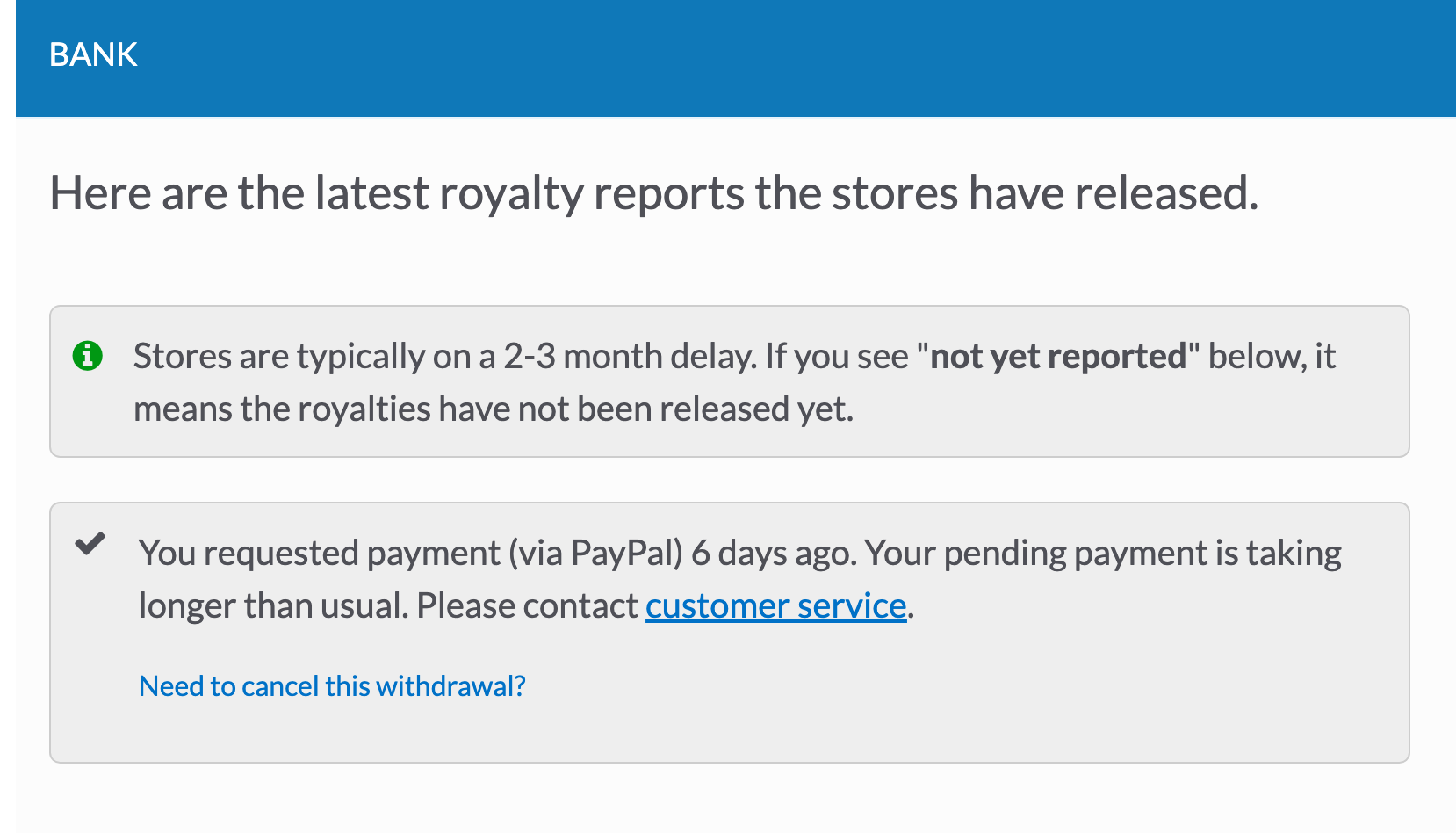The height and width of the screenshot is (833, 1456).
Task: Select the BANK section title
Action: click(93, 54)
